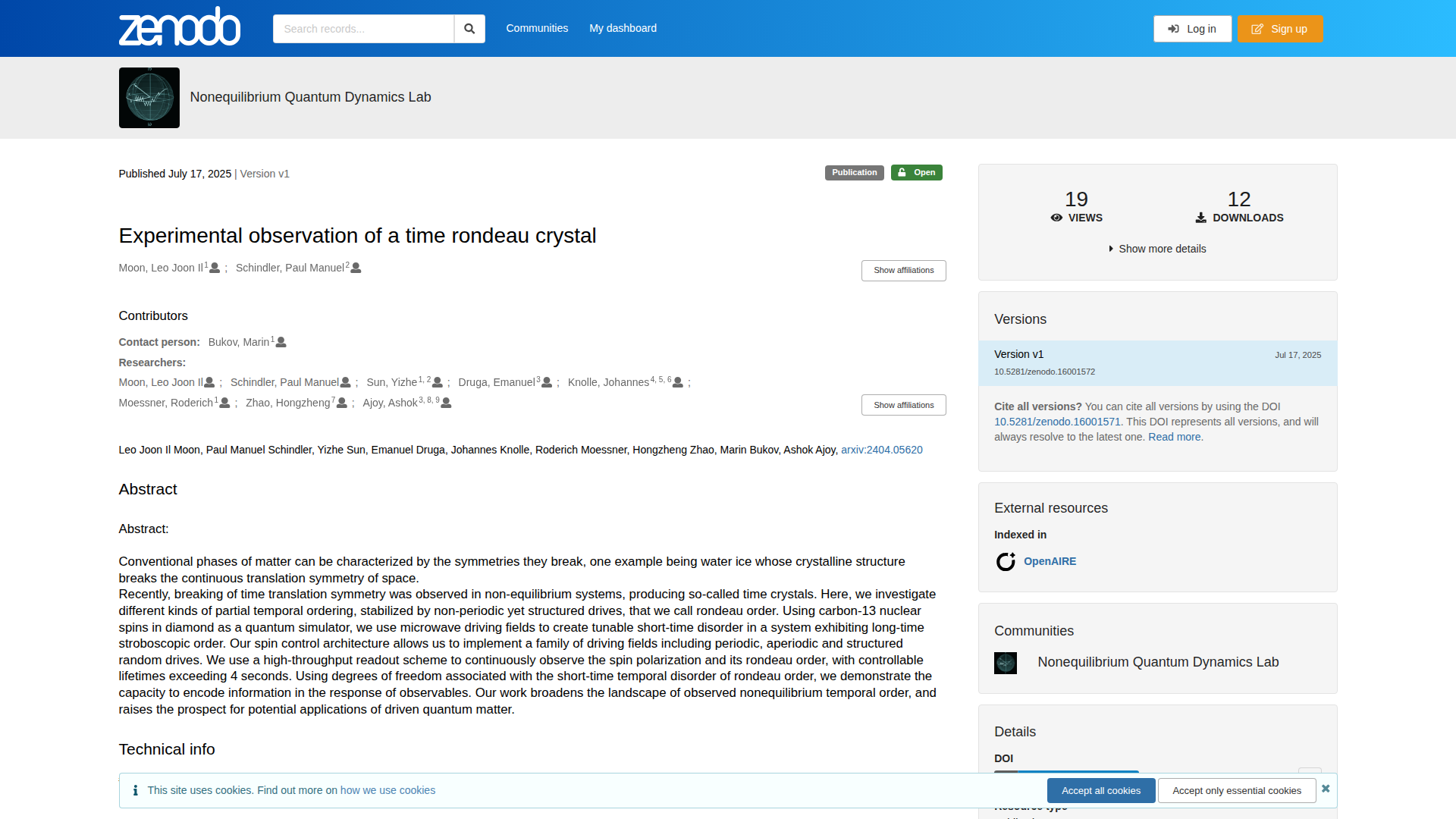This screenshot has height=819, width=1456.
Task: Click person icon next to Sun, Yizhe
Action: 438,383
